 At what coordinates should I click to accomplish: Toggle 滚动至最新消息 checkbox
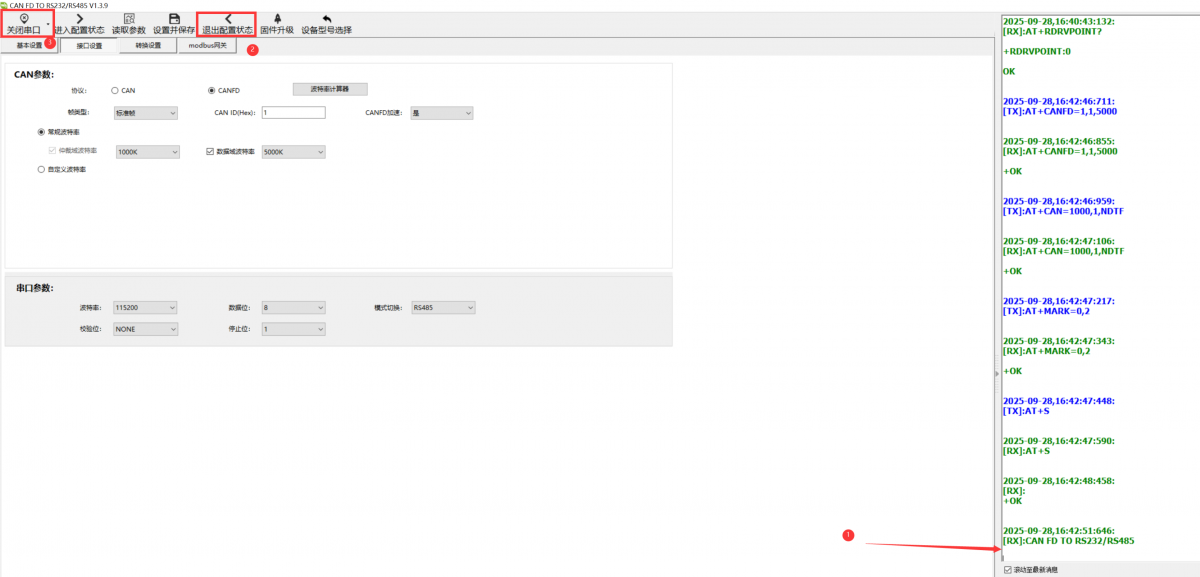pyautogui.click(x=1008, y=570)
